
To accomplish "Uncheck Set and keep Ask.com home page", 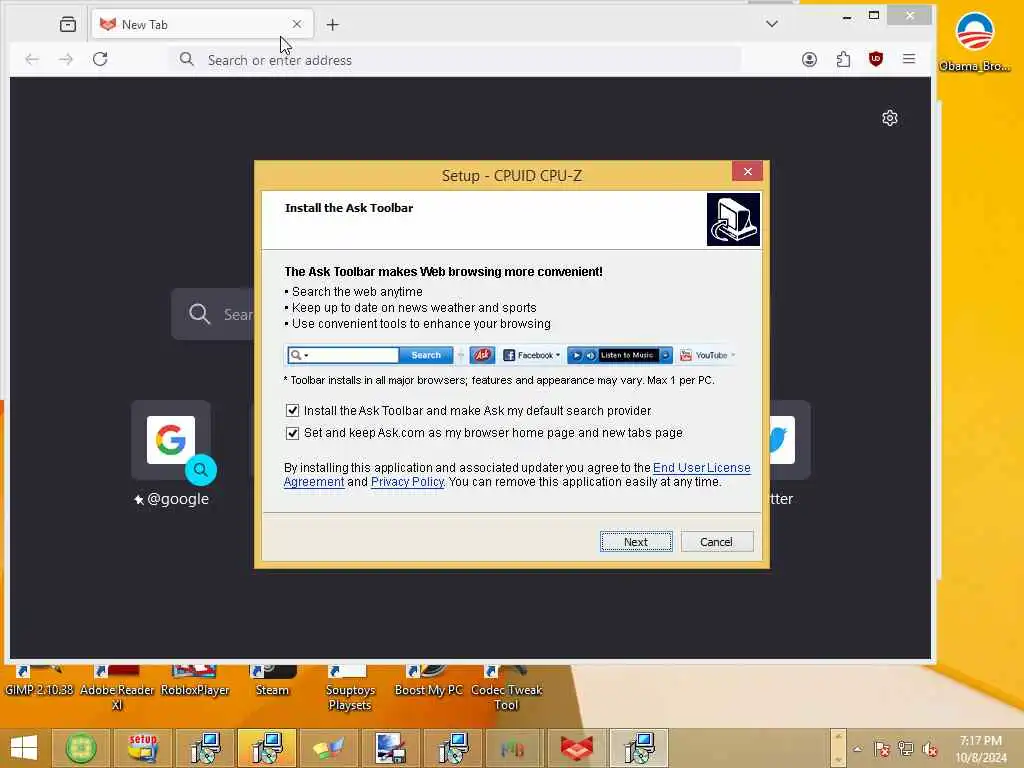I will tap(293, 433).
